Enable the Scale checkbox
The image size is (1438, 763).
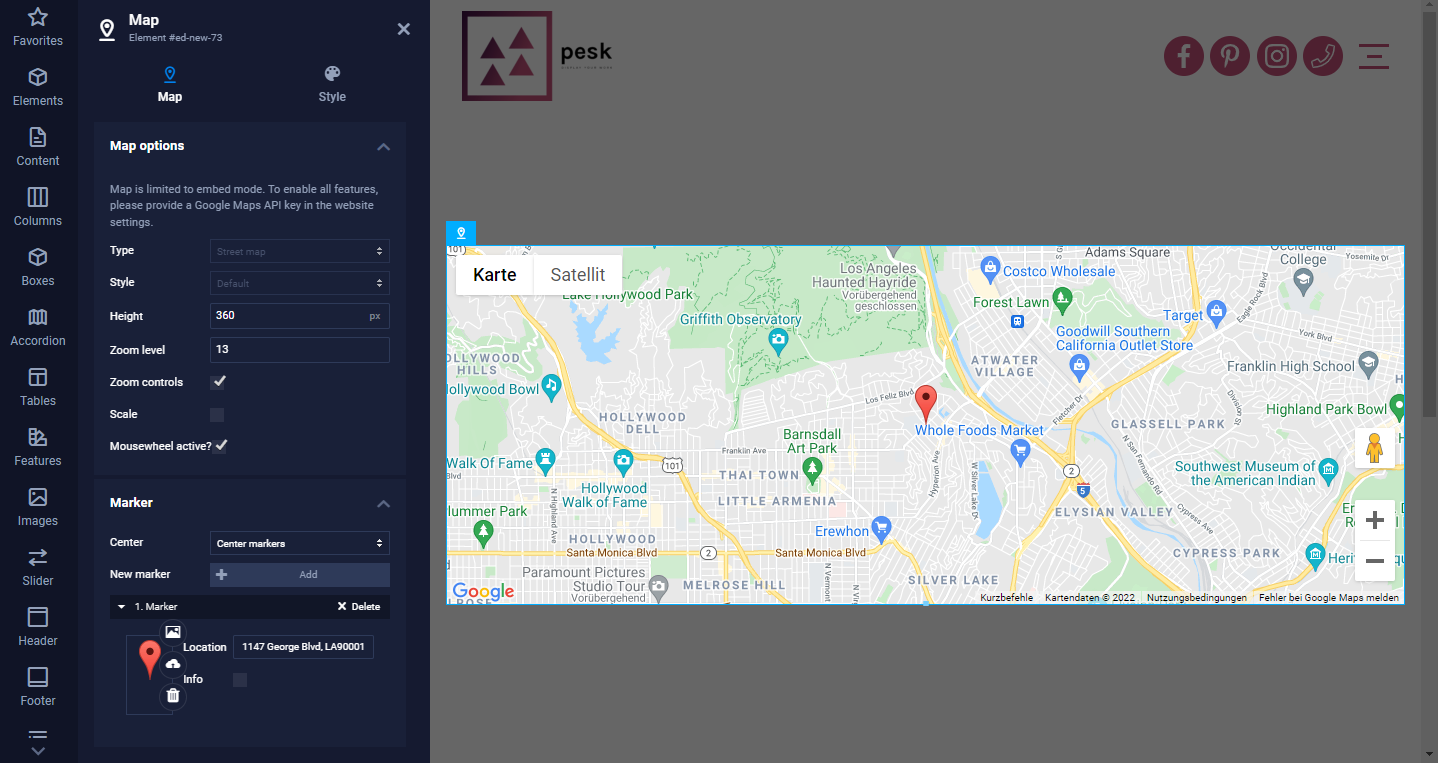point(217,414)
